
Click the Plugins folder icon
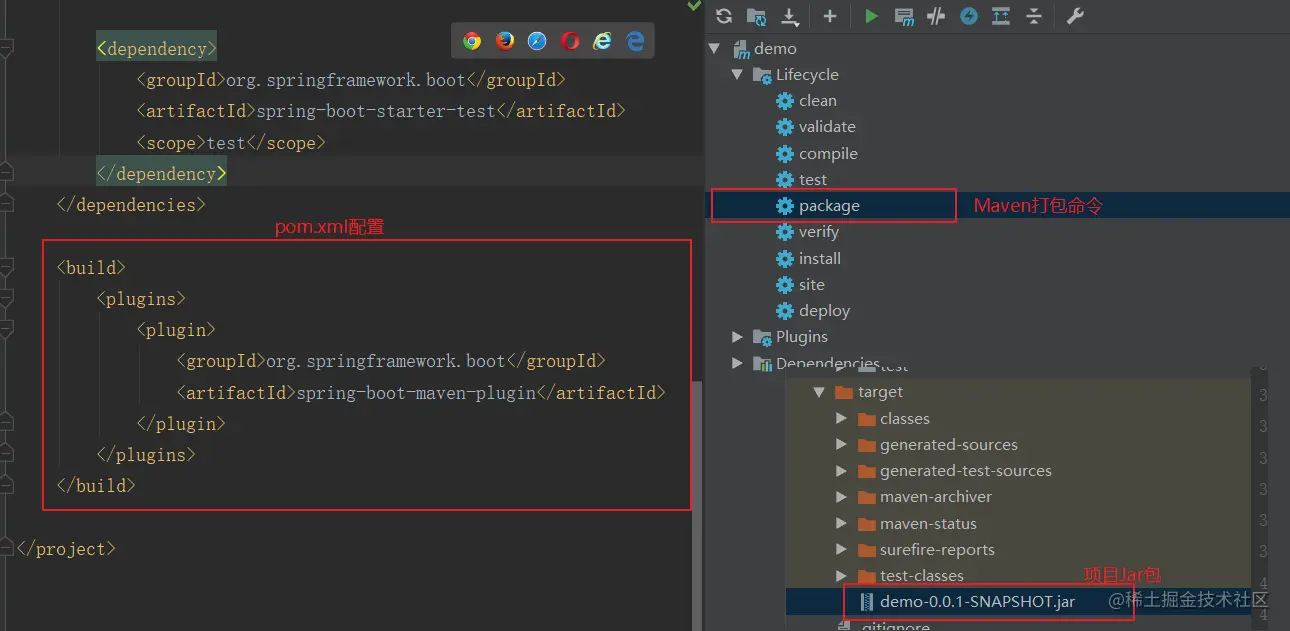point(762,337)
